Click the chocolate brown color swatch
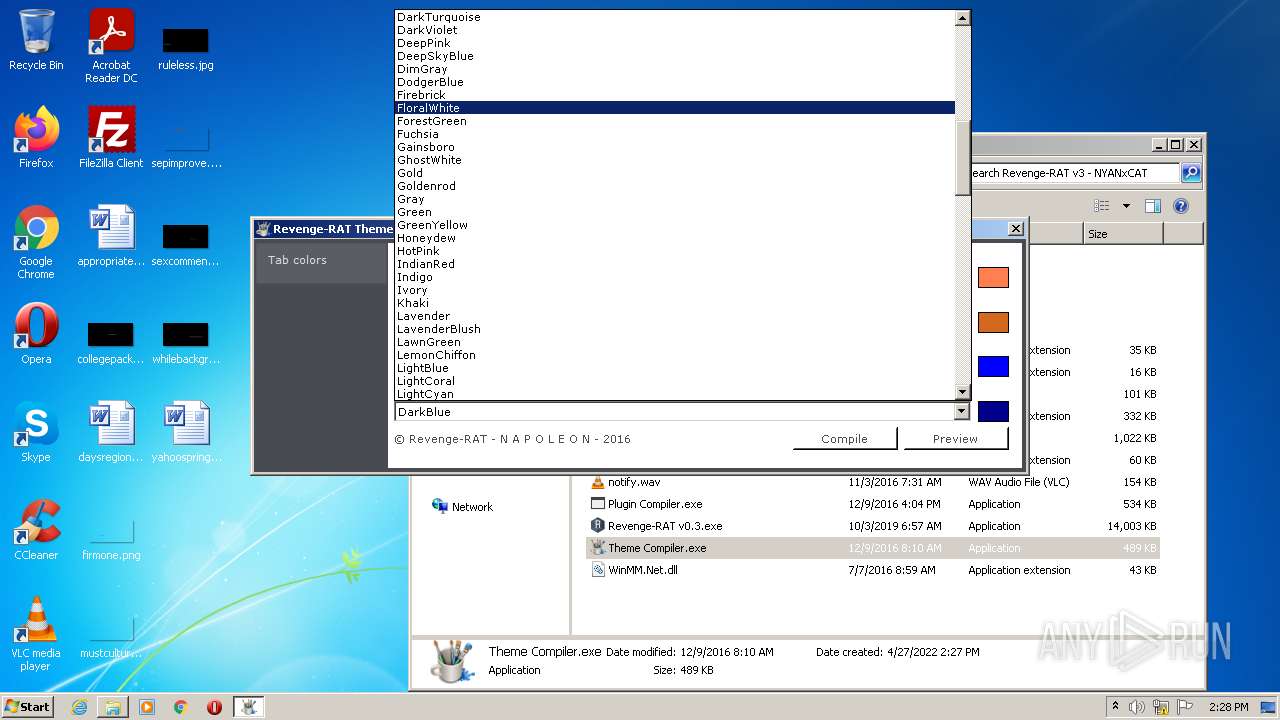Screen dimensions: 1280x720 [x=993, y=322]
